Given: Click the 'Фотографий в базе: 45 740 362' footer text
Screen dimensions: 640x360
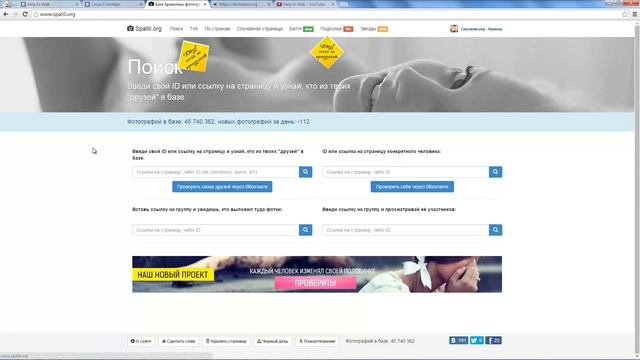Looking at the screenshot, I should click(x=380, y=341).
